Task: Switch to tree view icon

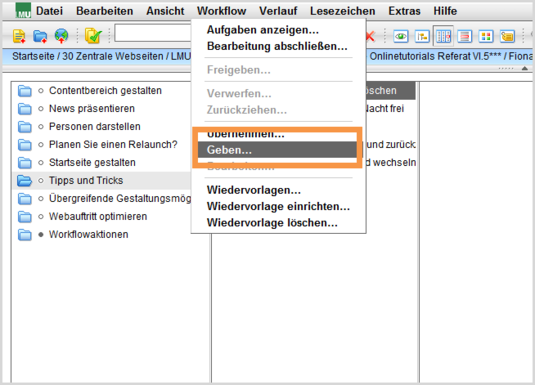Action: (422, 36)
